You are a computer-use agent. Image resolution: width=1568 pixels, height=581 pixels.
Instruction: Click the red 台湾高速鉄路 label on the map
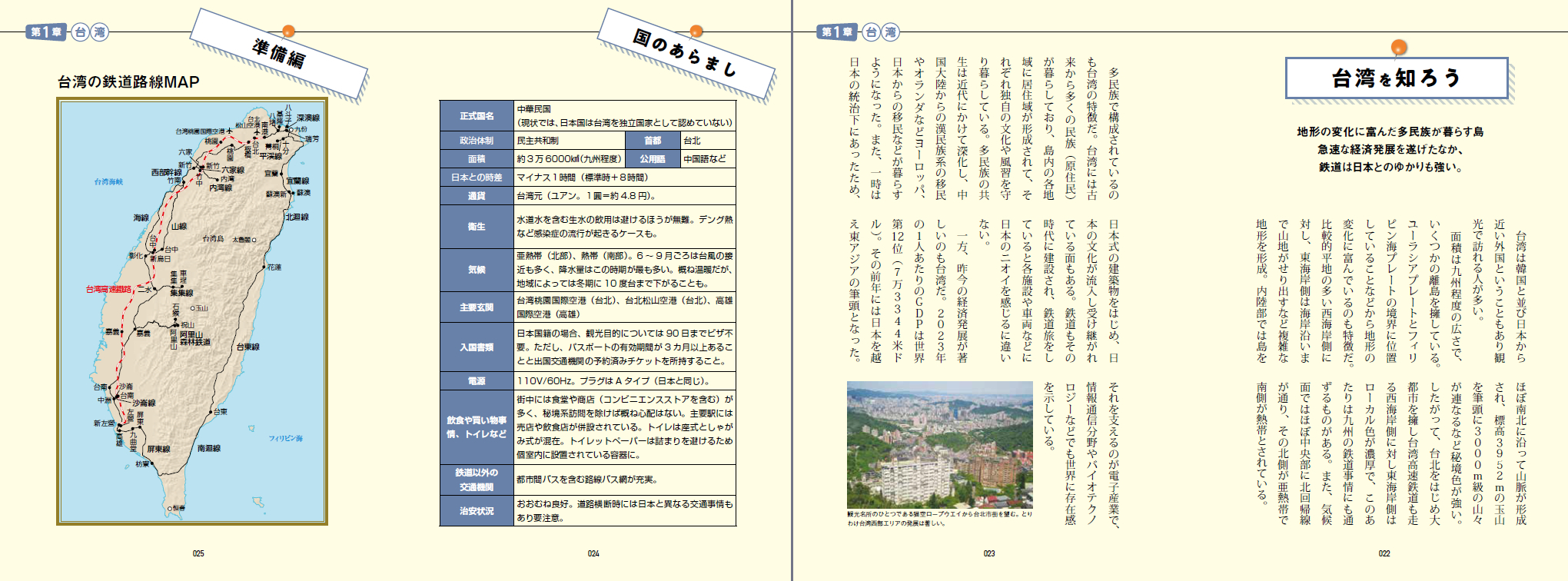tap(108, 289)
